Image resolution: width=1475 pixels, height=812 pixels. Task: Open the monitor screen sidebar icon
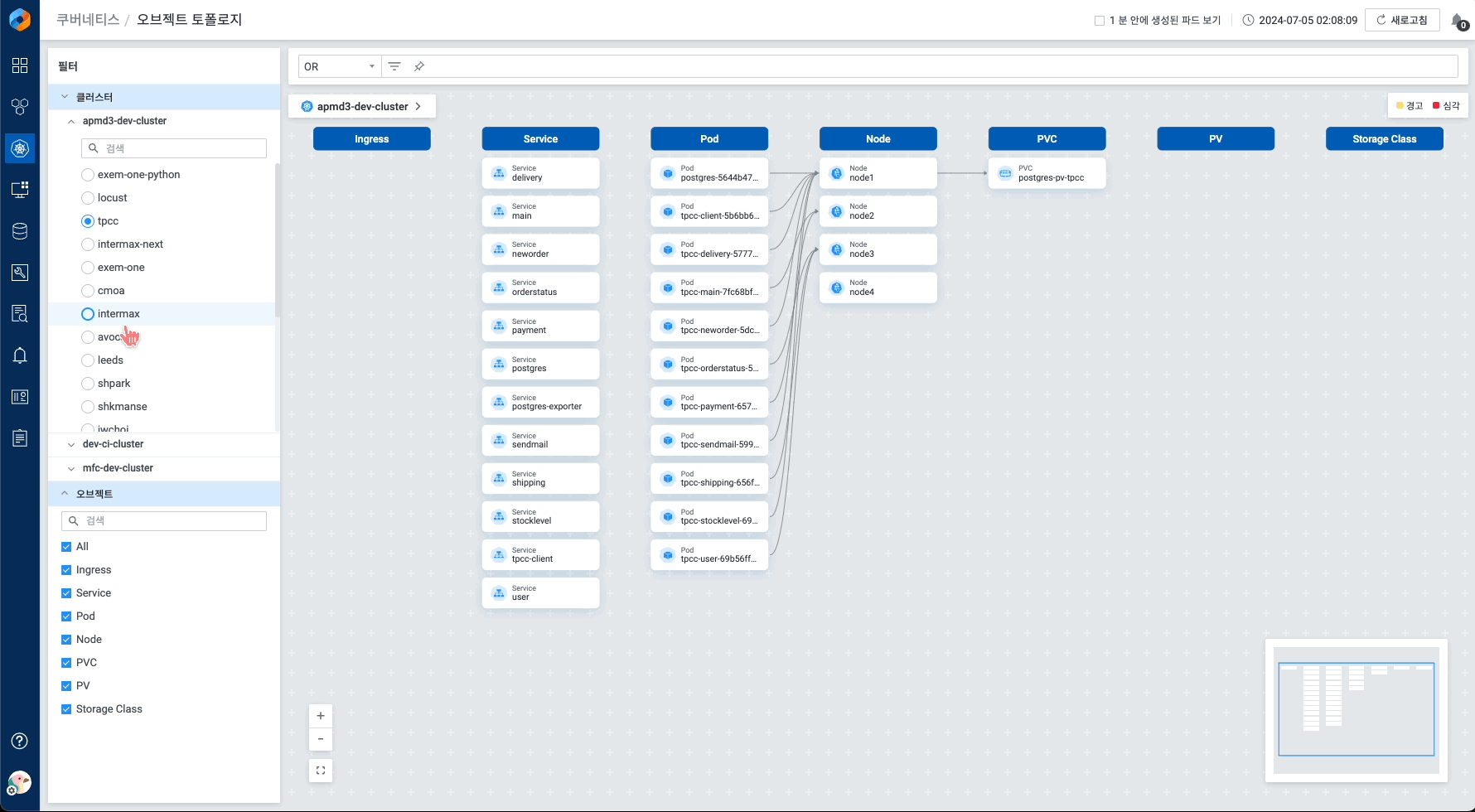pyautogui.click(x=20, y=190)
